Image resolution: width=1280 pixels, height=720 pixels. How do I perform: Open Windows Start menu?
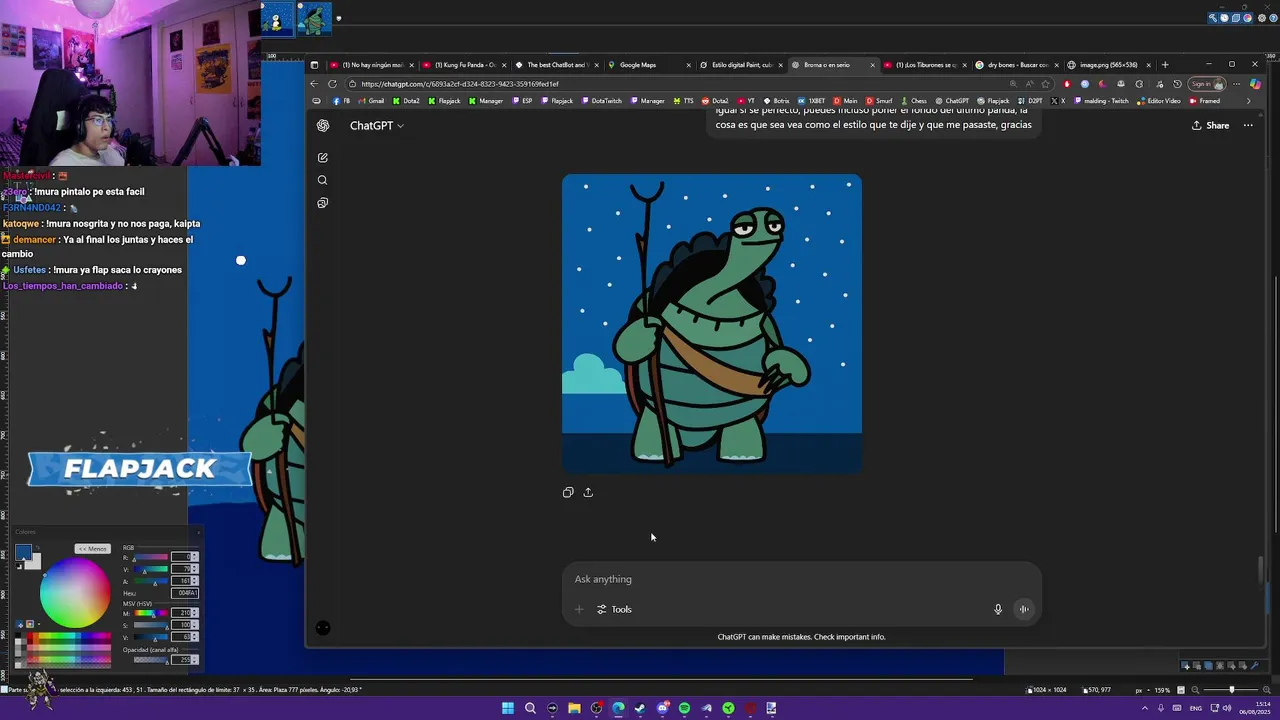click(508, 708)
